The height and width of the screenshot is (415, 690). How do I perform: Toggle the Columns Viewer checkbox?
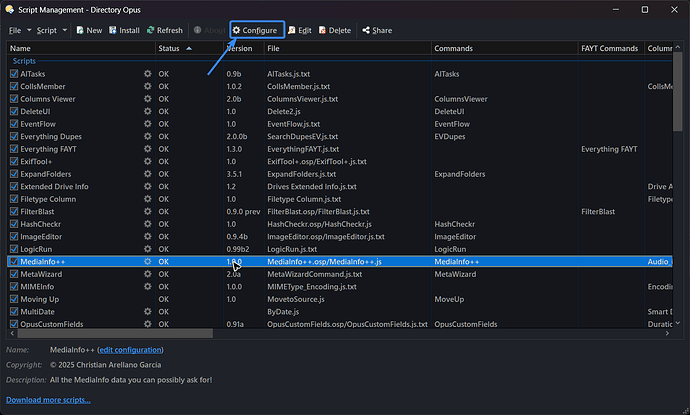click(x=14, y=99)
